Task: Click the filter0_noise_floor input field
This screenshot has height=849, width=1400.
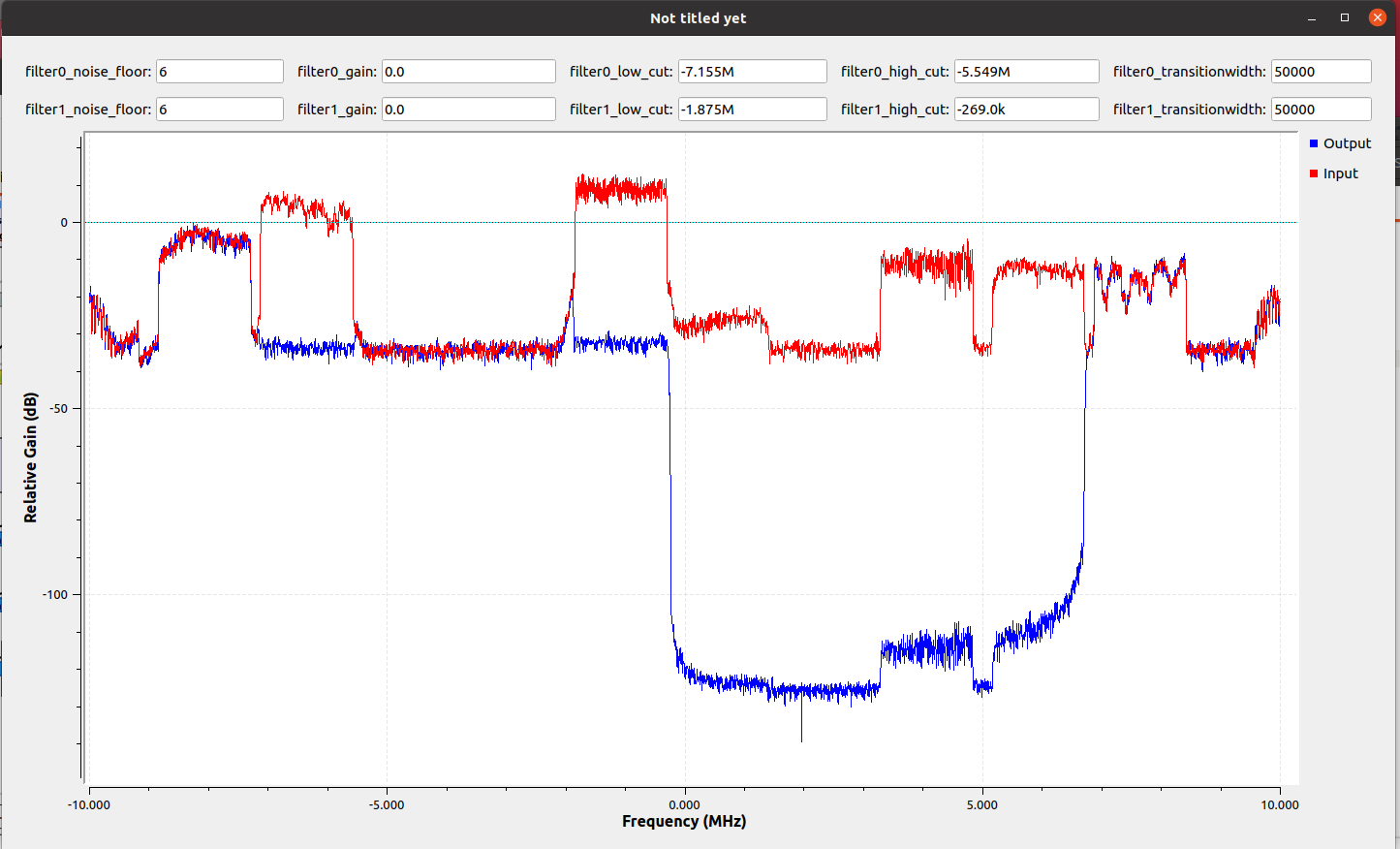Action: click(220, 72)
